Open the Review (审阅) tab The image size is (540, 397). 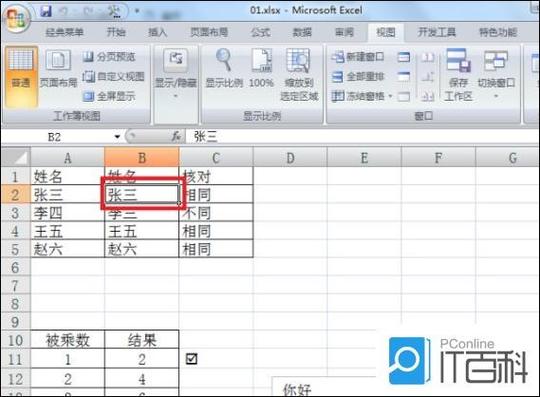click(x=344, y=32)
